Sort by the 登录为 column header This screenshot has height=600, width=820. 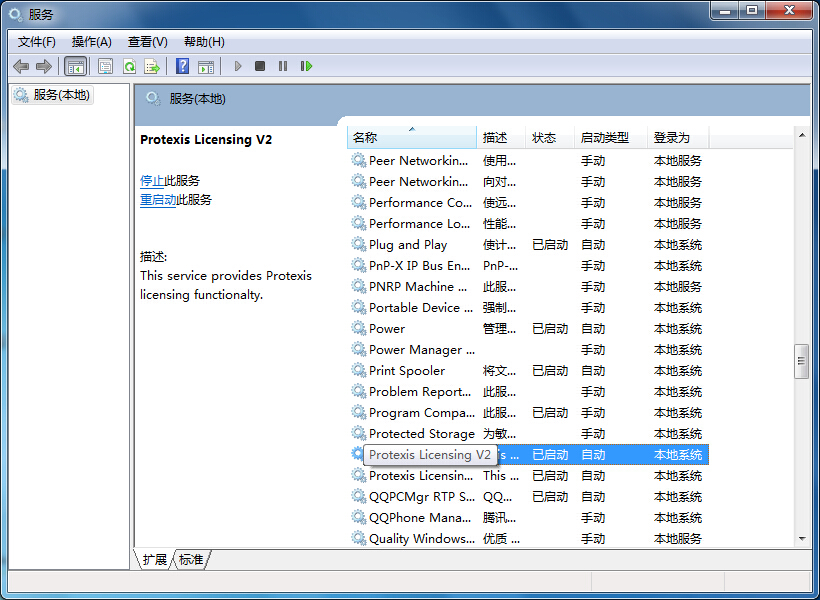pos(678,138)
